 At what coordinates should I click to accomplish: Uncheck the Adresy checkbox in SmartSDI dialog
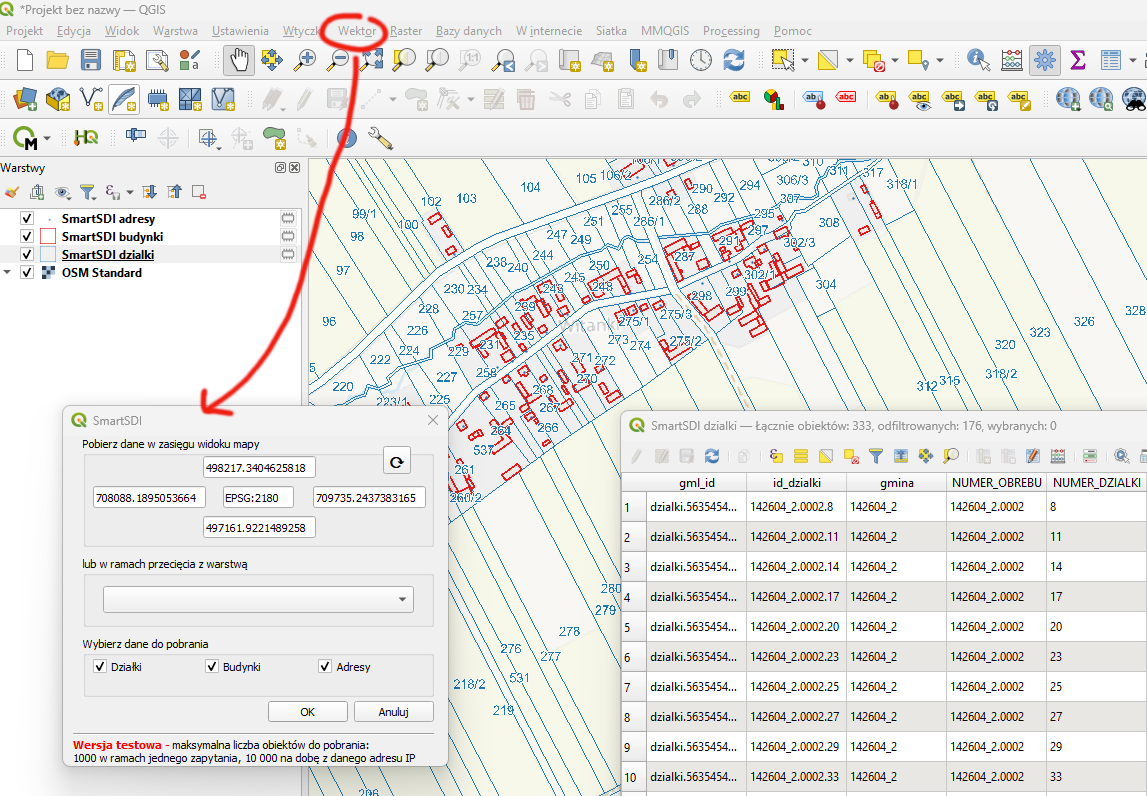pyautogui.click(x=326, y=667)
